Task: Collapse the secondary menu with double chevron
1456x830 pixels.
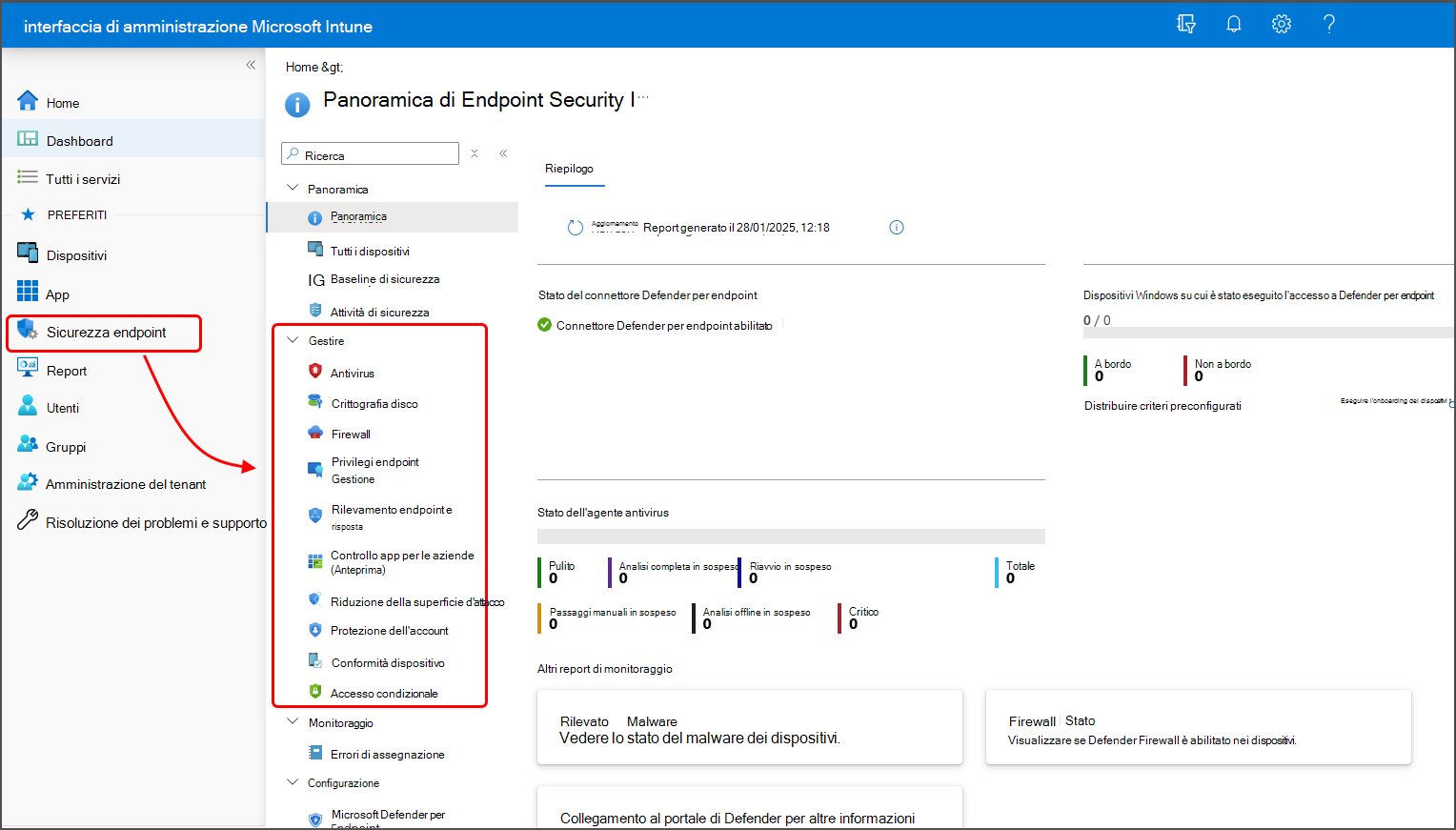Action: pos(503,153)
